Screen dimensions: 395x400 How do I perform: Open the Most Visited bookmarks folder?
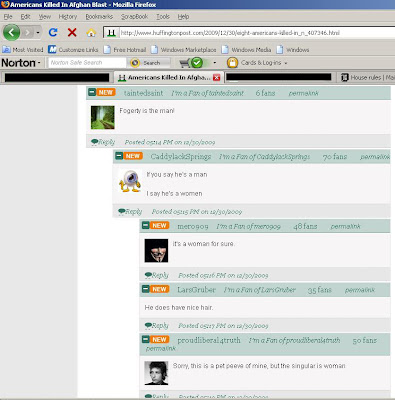23,50
